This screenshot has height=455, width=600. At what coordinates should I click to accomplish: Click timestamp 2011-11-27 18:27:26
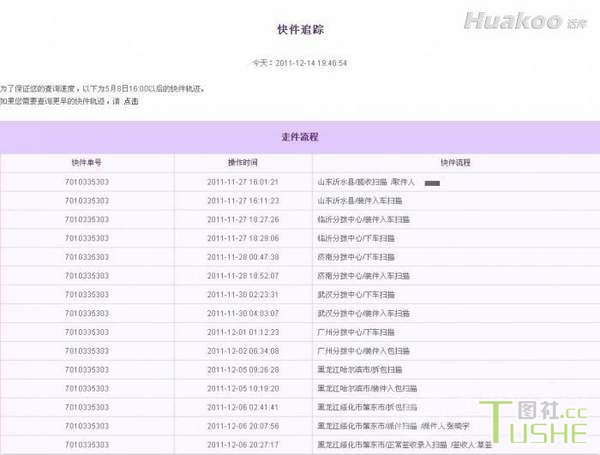pyautogui.click(x=242, y=219)
